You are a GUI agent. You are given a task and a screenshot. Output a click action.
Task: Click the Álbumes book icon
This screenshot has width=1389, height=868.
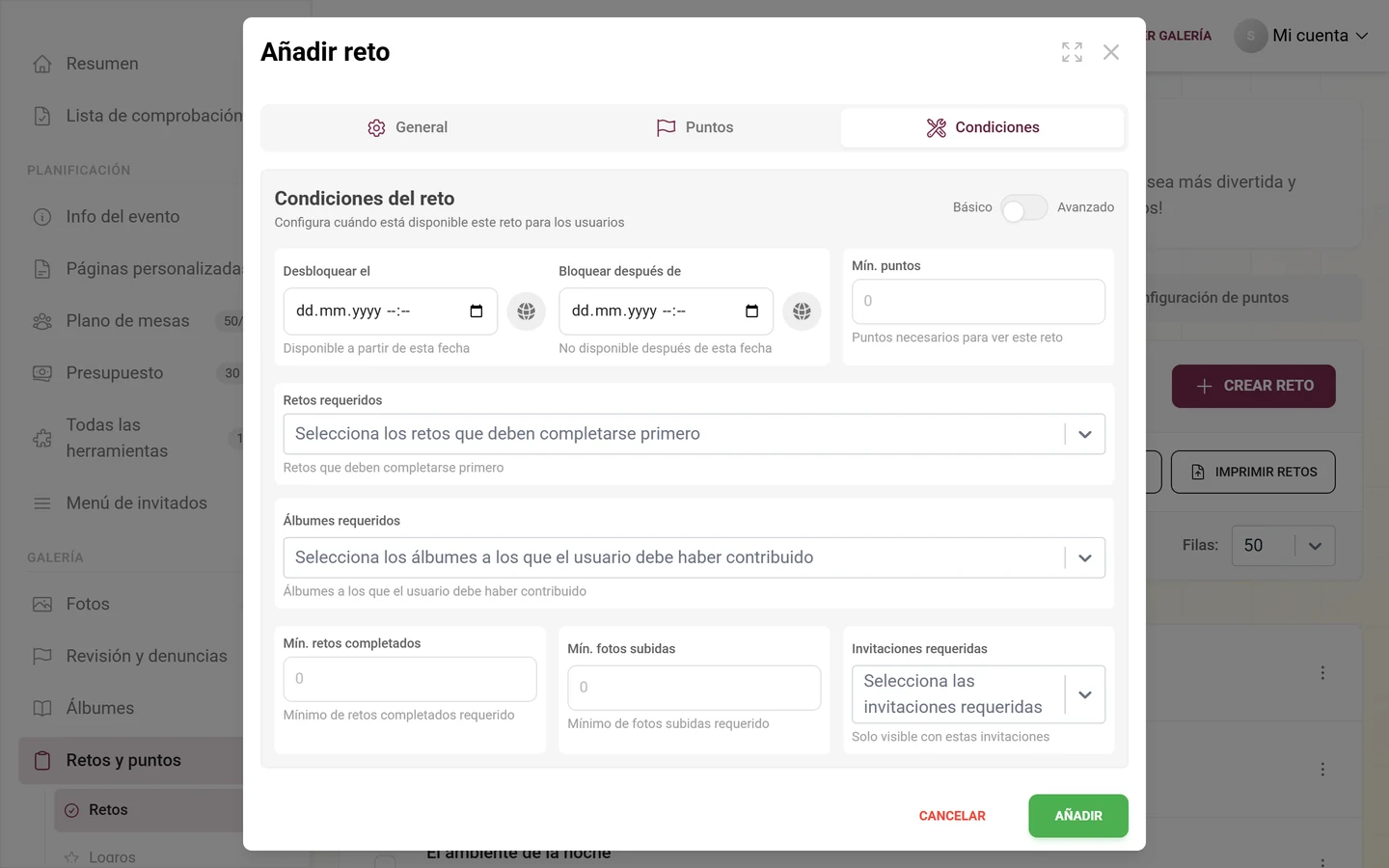pyautogui.click(x=42, y=708)
